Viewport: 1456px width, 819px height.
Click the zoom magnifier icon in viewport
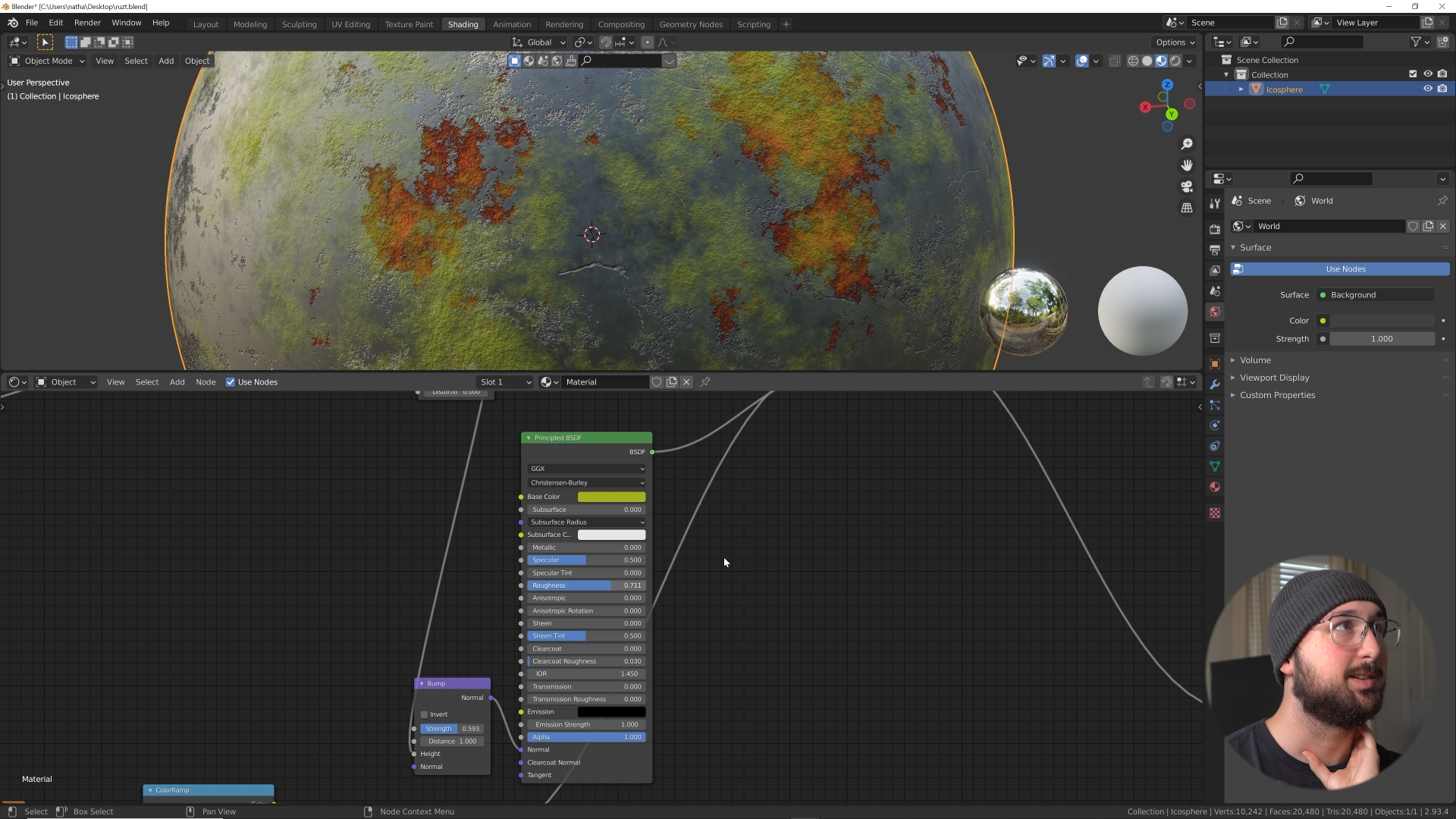tap(1187, 144)
